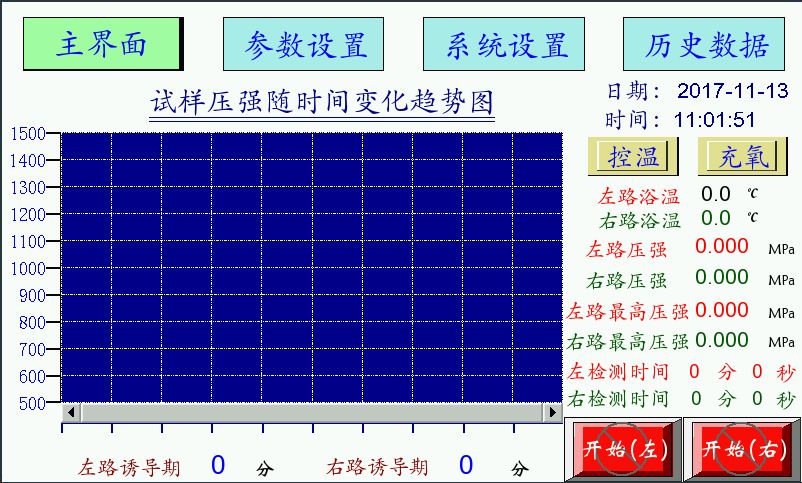
Task: Click the 右路最高压强 value
Action: [x=722, y=340]
